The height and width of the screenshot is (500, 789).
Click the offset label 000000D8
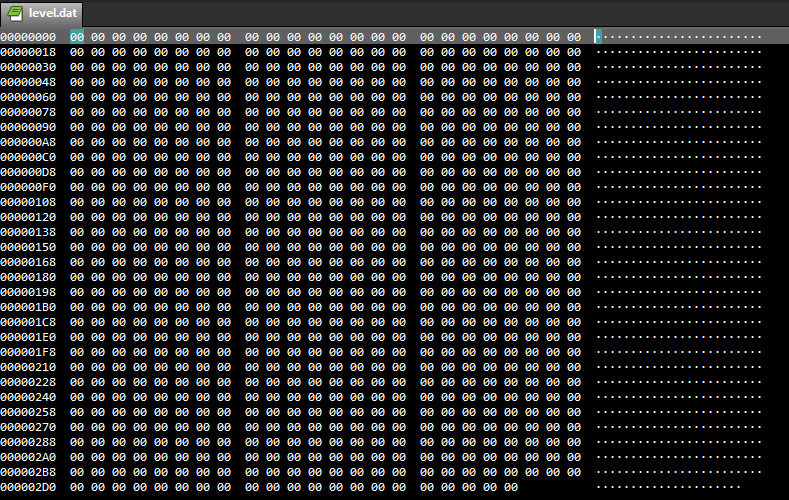pyautogui.click(x=28, y=172)
